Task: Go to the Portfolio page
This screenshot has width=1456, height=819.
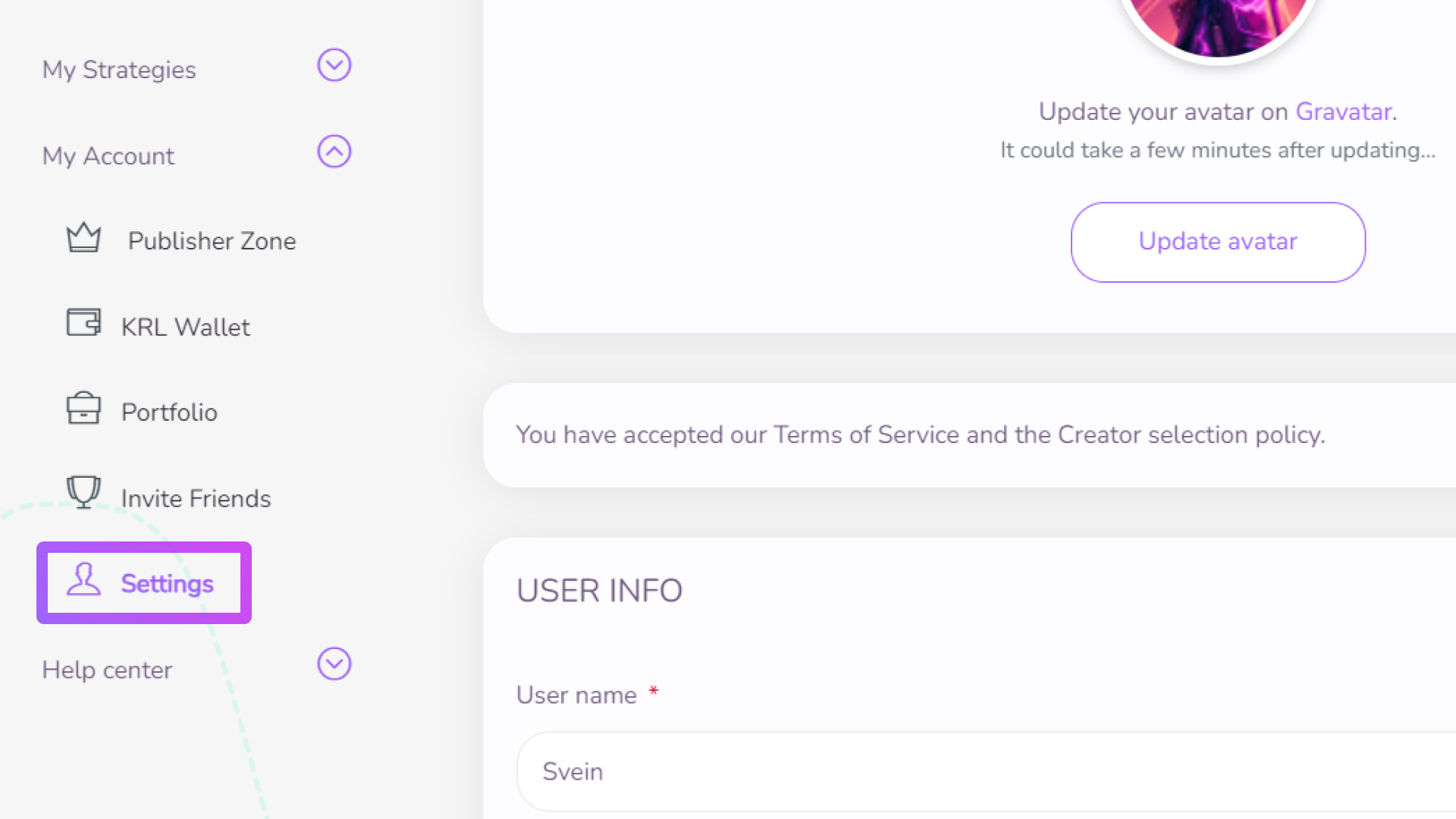Action: [x=169, y=413]
